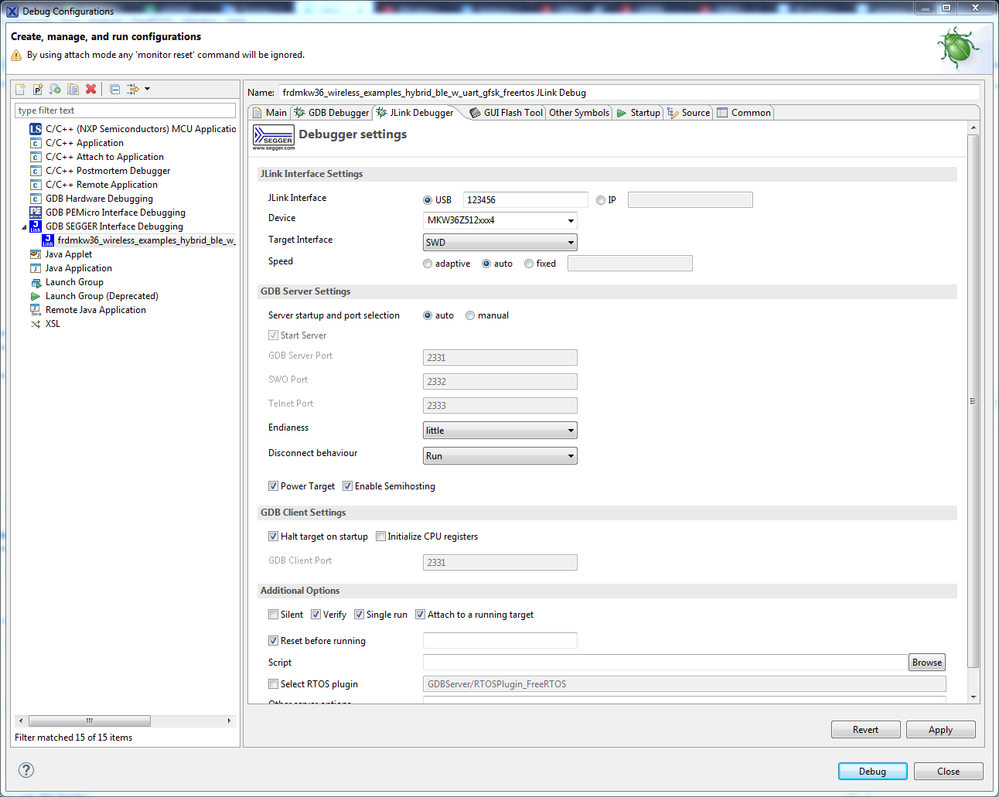Viewport: 999px width, 797px height.
Task: Enable the Silent checkbox
Action: (273, 615)
